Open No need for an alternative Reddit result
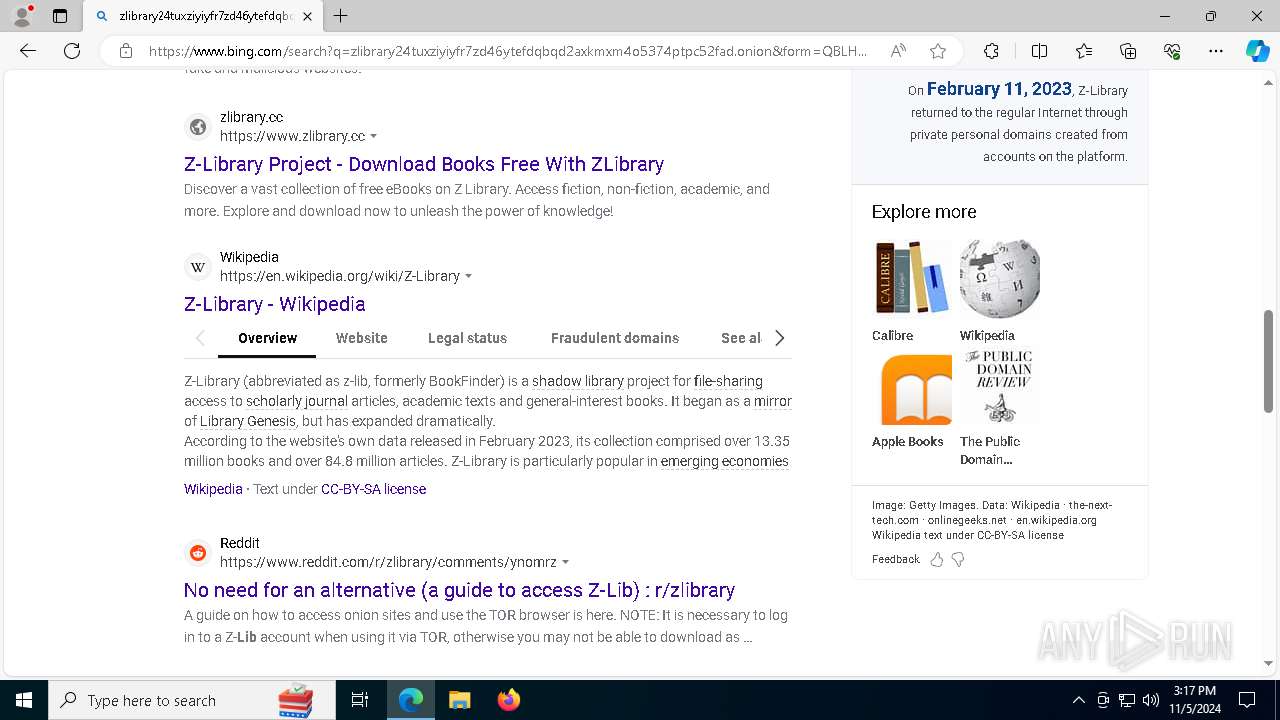Viewport: 1280px width, 720px height. (460, 590)
